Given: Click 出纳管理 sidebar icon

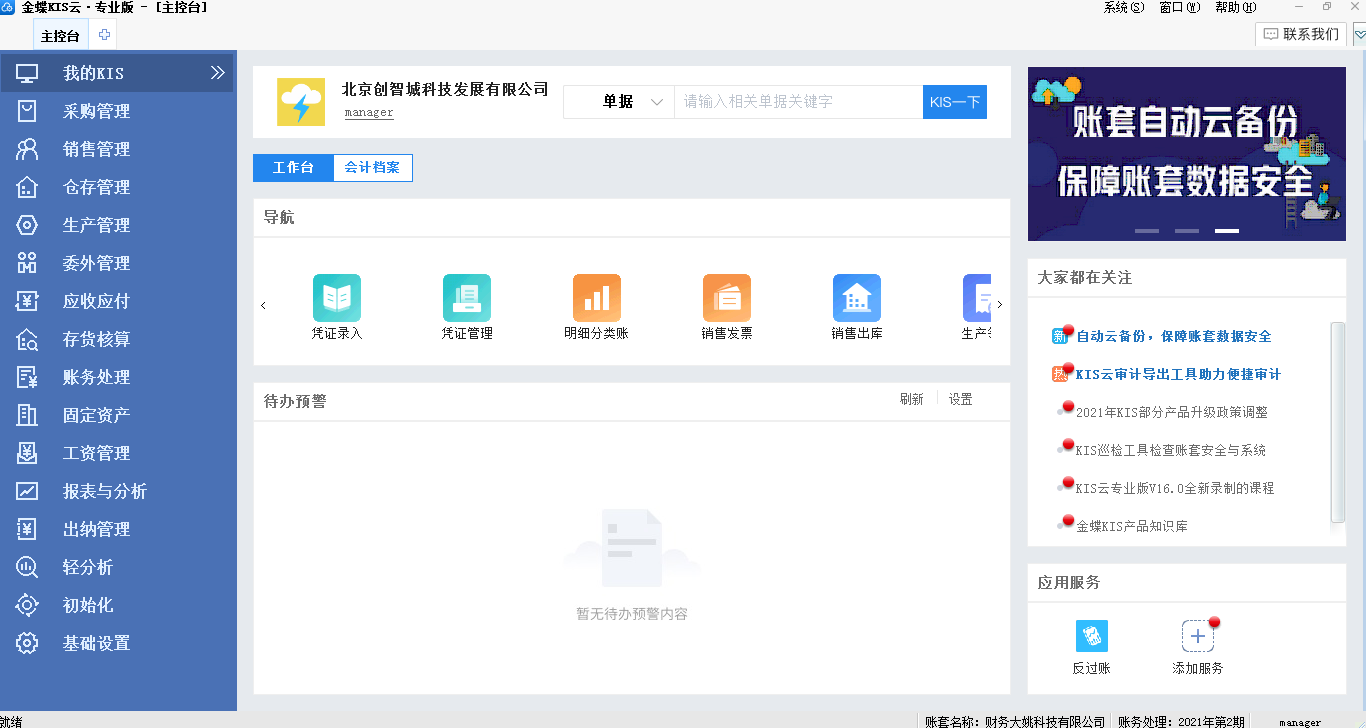Looking at the screenshot, I should coord(27,529).
